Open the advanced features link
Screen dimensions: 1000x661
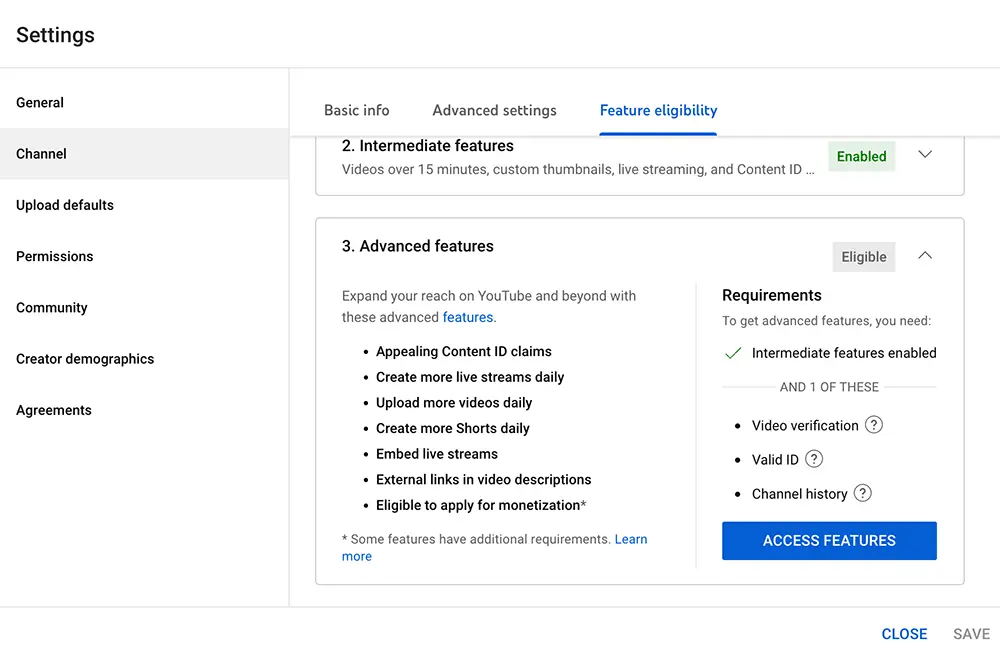(467, 317)
